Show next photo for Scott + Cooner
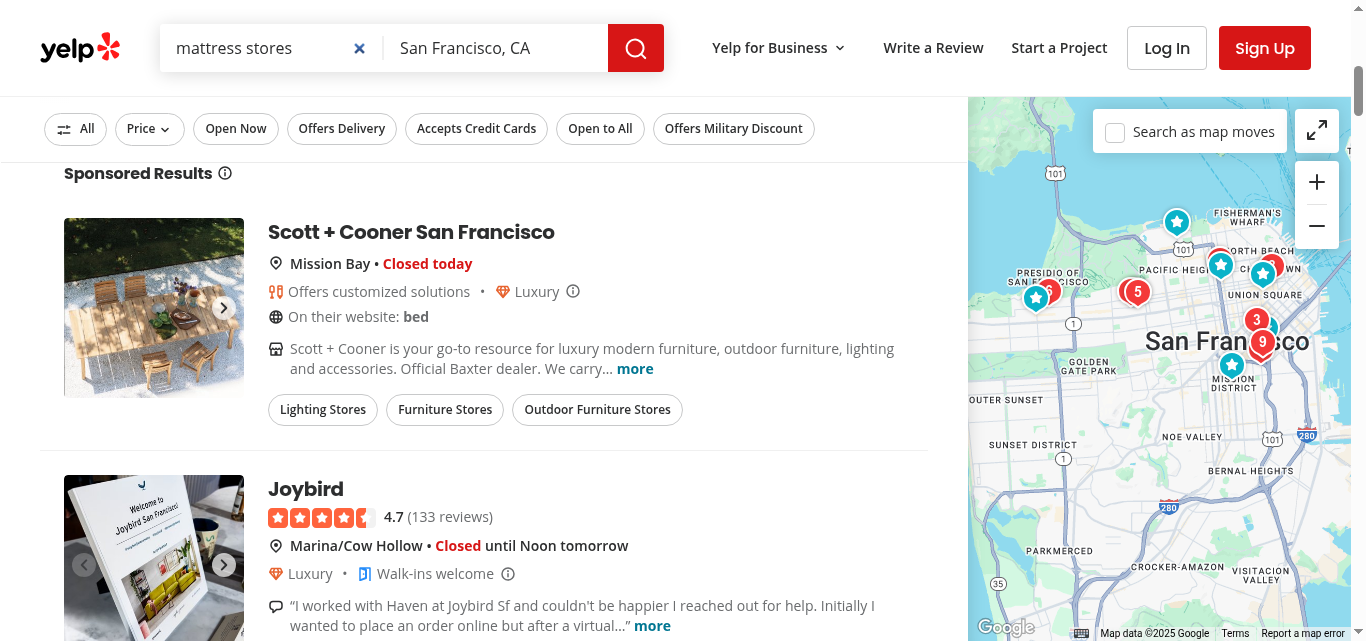This screenshot has width=1366, height=641. coord(224,308)
